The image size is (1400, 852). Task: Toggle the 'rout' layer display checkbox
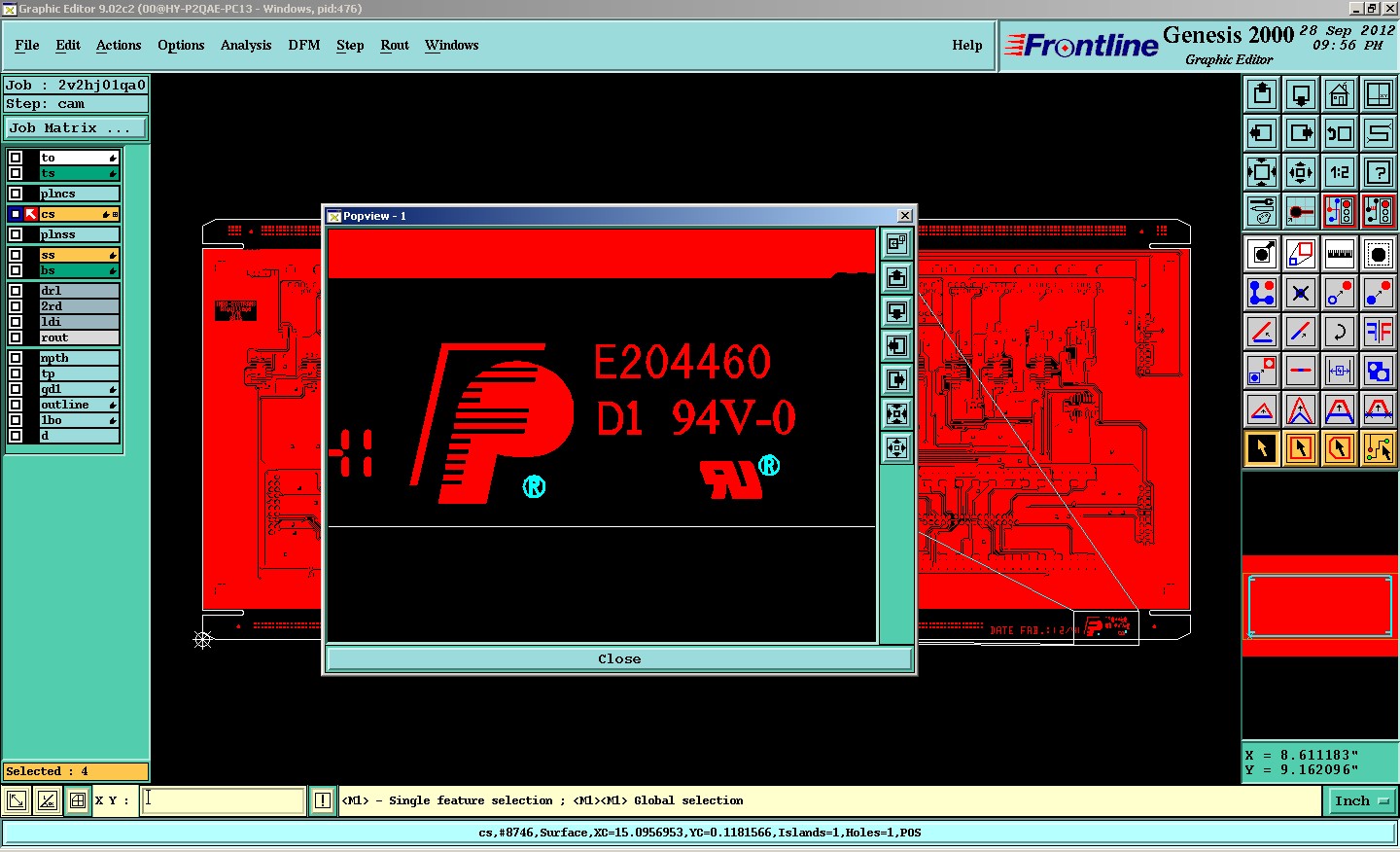click(x=16, y=337)
